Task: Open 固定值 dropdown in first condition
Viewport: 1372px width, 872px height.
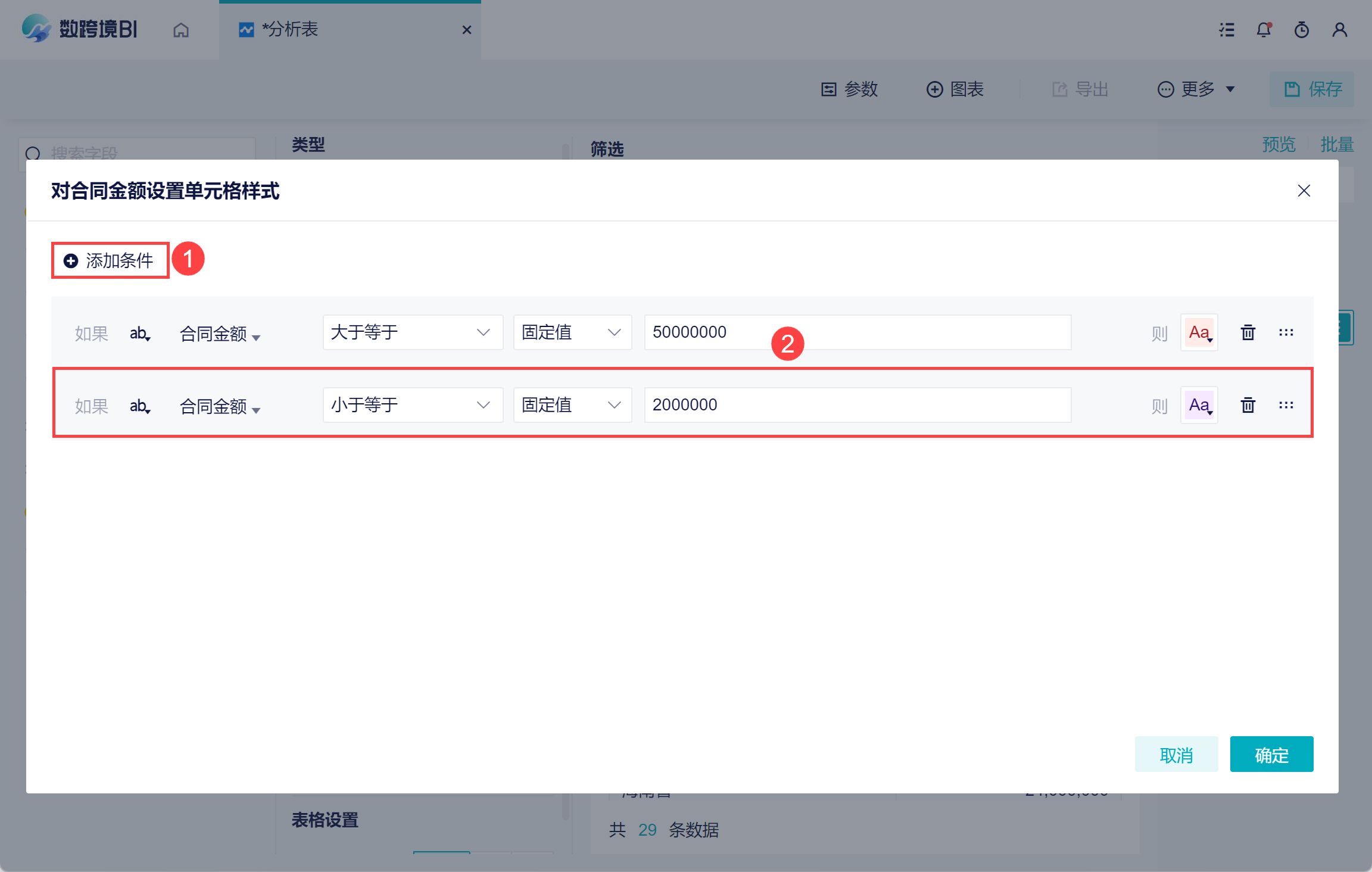Action: coord(572,332)
